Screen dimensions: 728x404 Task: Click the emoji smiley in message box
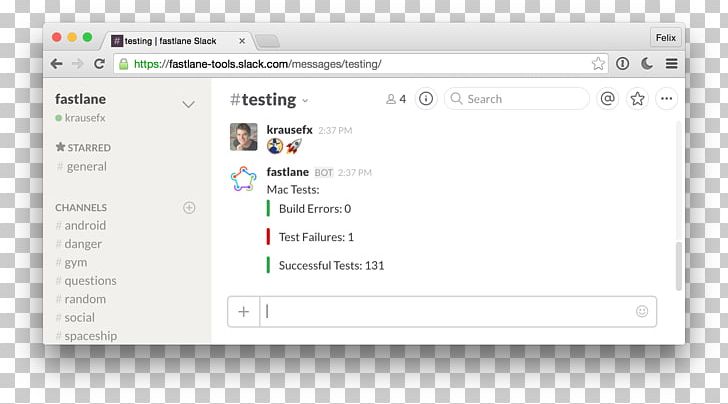tap(642, 311)
